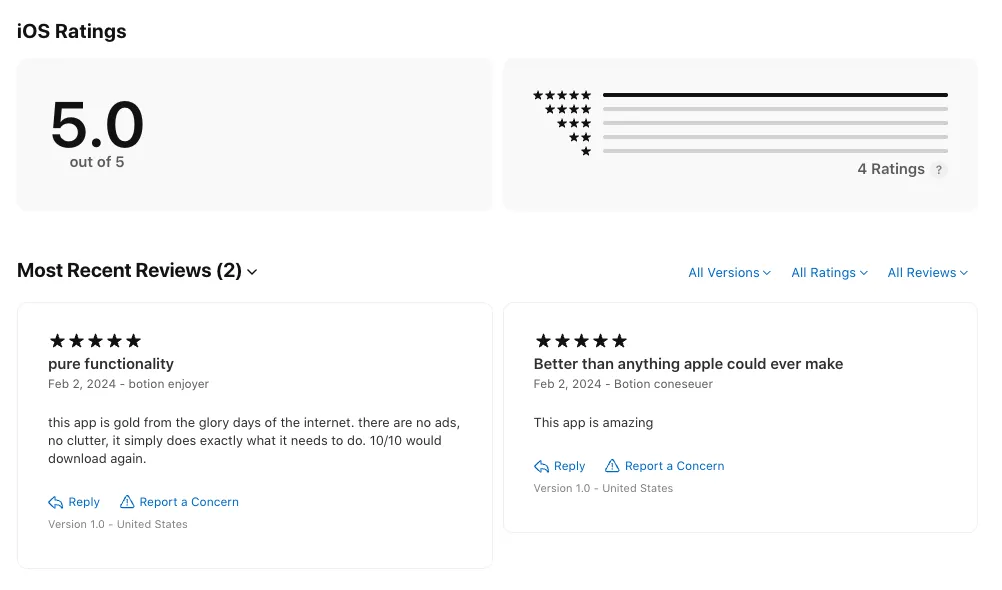Open the All Reviews filter dropdown

(x=927, y=273)
